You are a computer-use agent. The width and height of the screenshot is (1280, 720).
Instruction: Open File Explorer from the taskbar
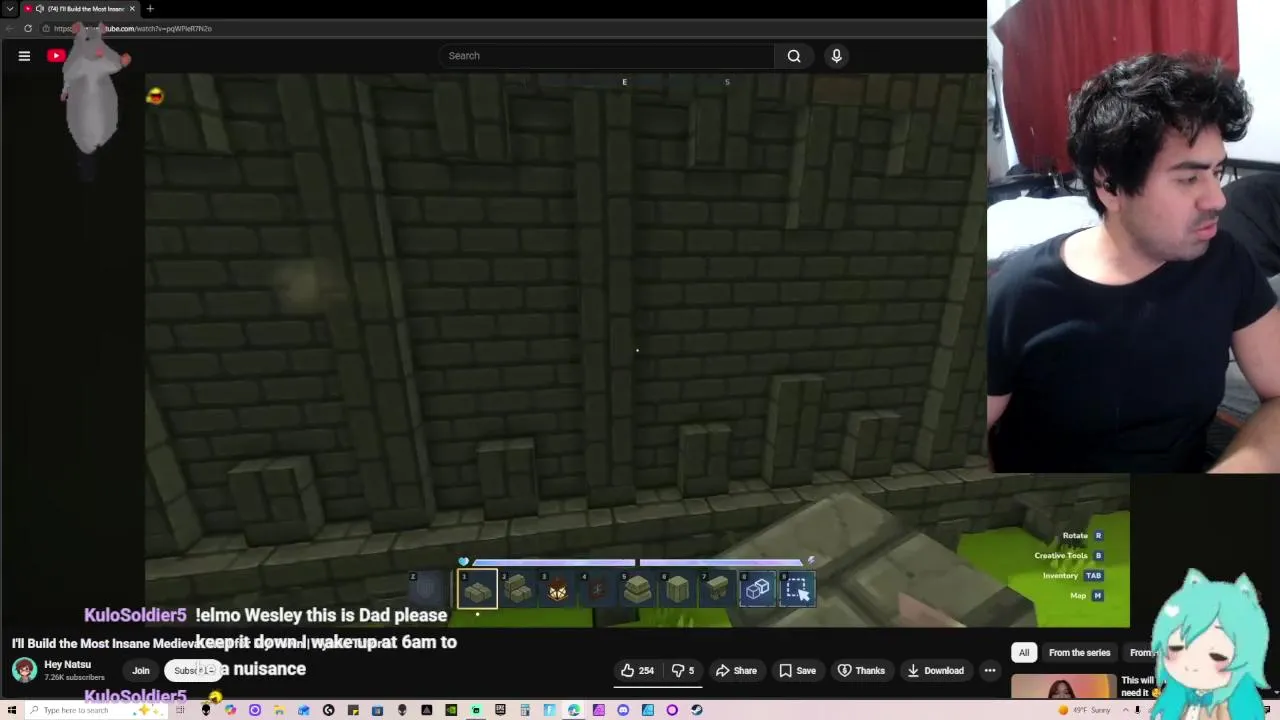[x=279, y=710]
